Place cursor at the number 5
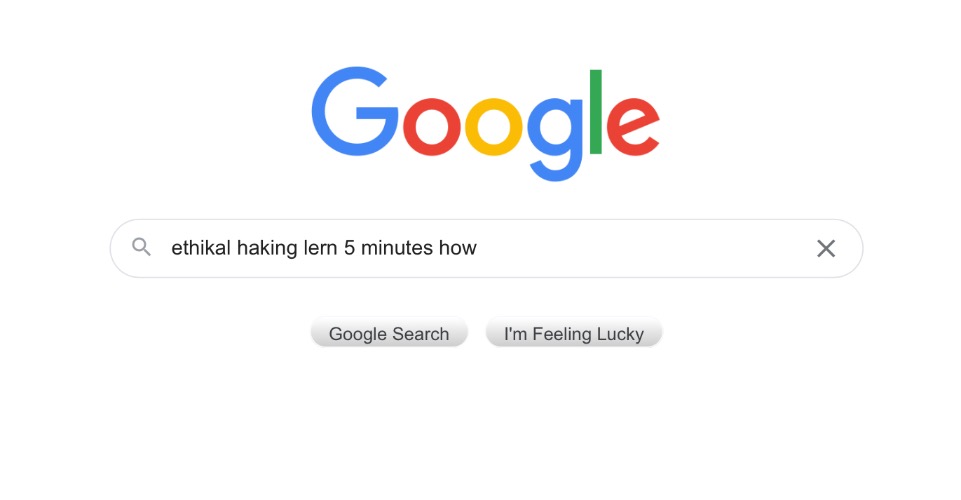 [x=349, y=248]
